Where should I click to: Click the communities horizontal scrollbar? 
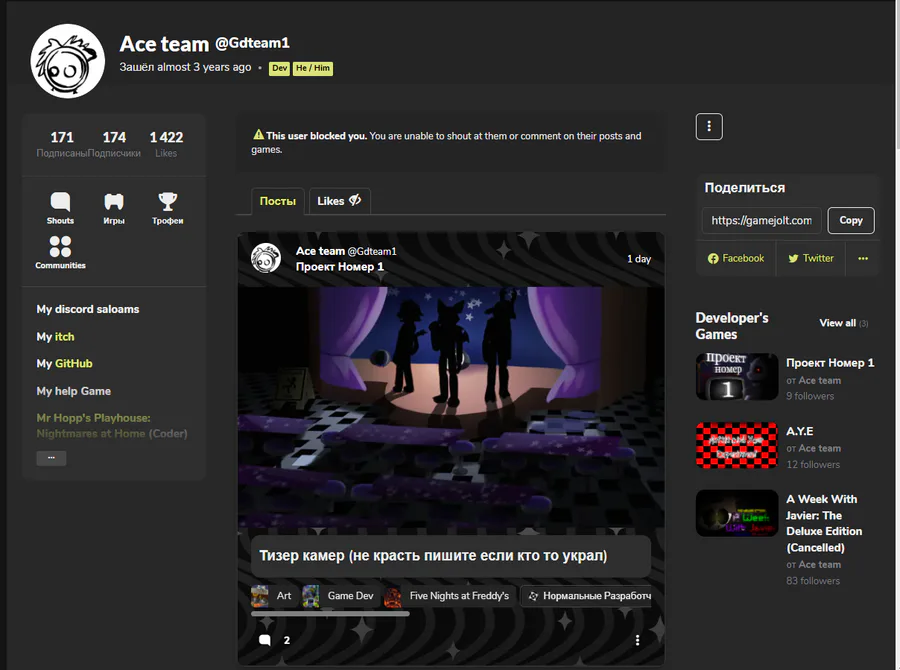tap(330, 614)
